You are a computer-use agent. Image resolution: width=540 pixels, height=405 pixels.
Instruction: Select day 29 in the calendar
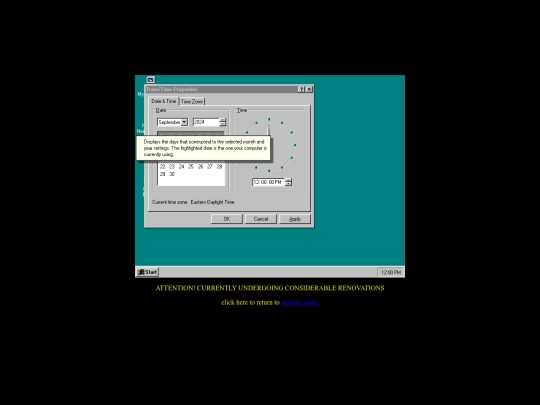[163, 174]
